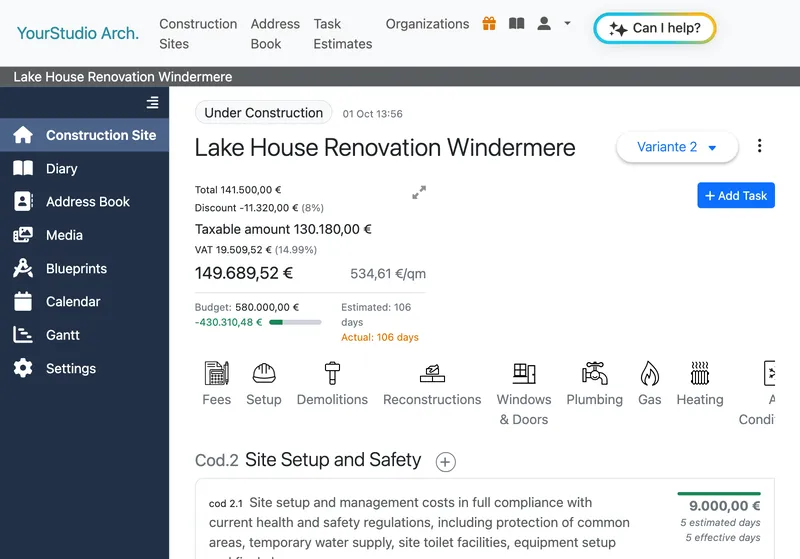The height and width of the screenshot is (559, 800).
Task: Click the Under Construction status badge
Action: 263,113
